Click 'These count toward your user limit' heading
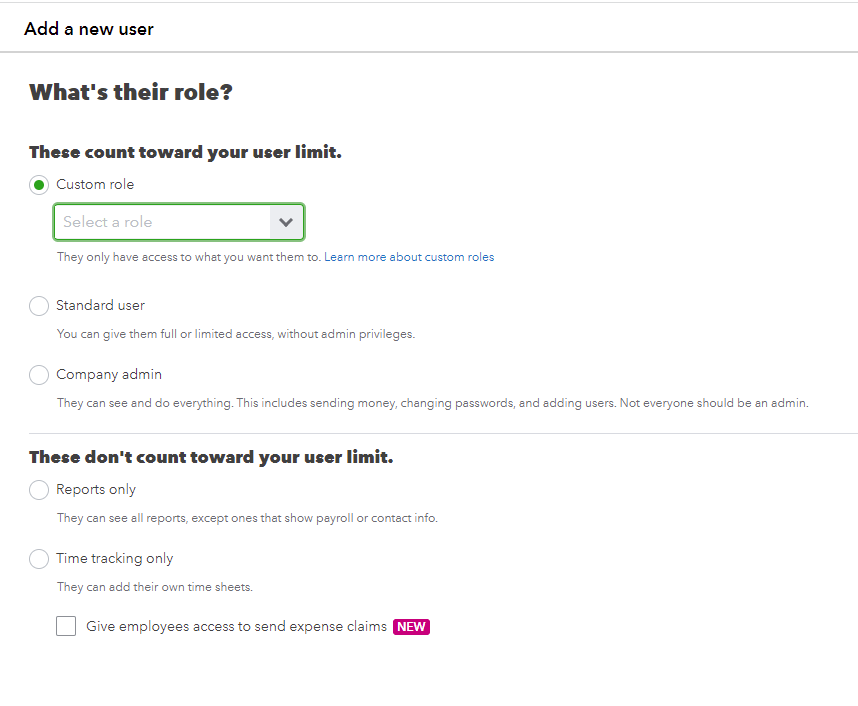Screen dimensions: 858x706 point(185,153)
